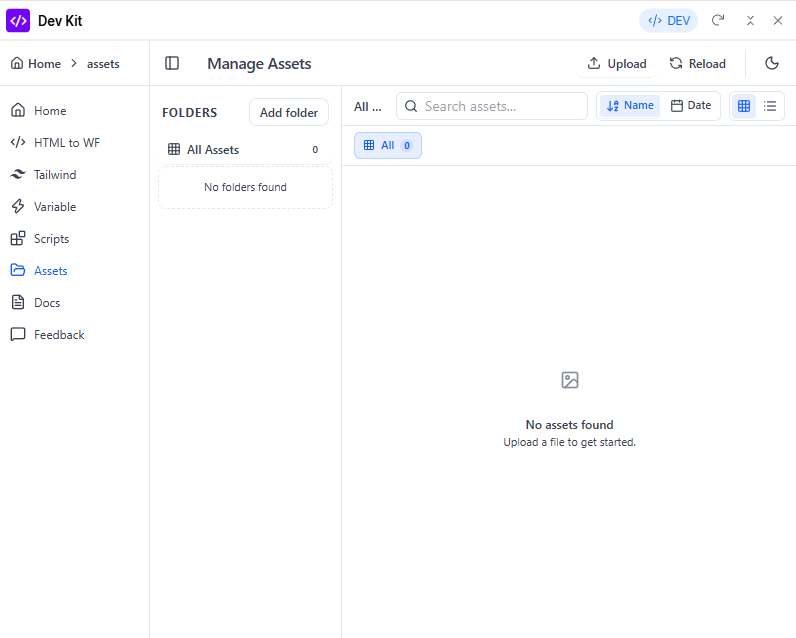The image size is (796, 638).
Task: Sort assets by Date
Action: click(691, 106)
